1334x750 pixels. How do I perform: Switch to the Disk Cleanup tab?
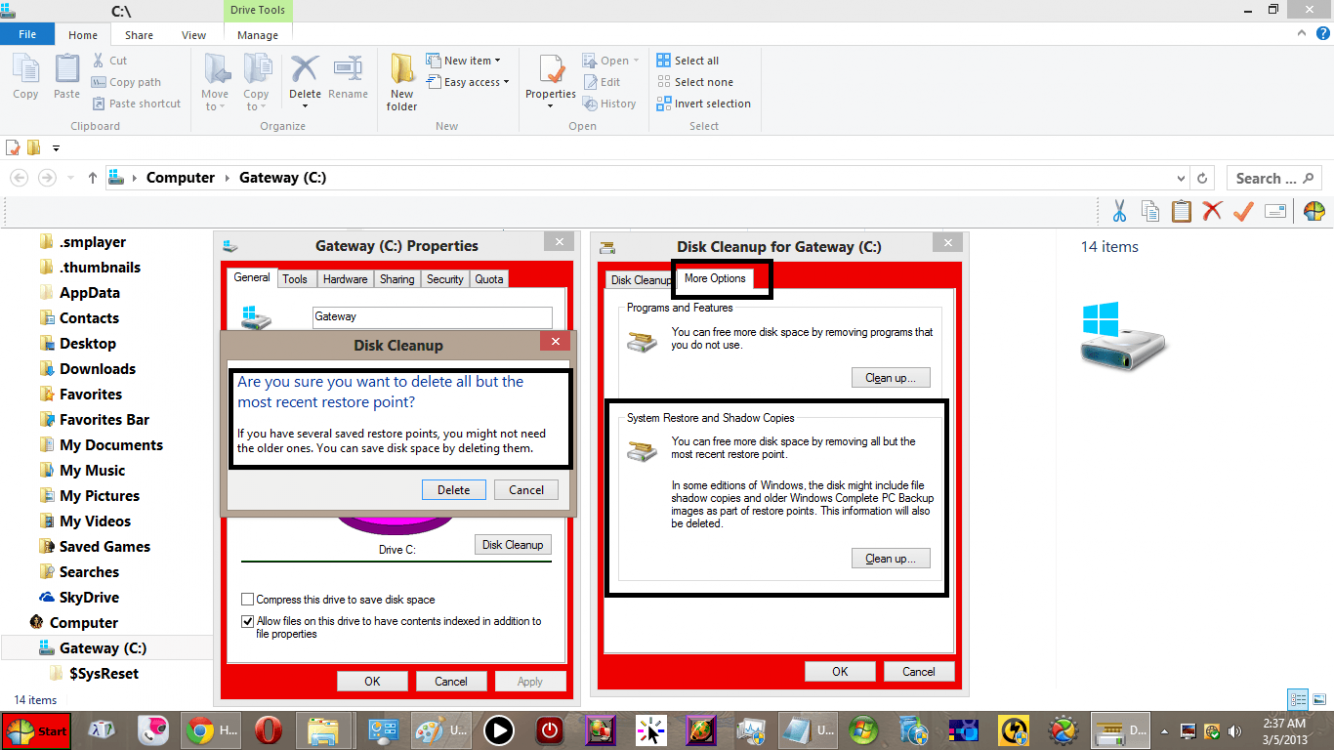641,280
